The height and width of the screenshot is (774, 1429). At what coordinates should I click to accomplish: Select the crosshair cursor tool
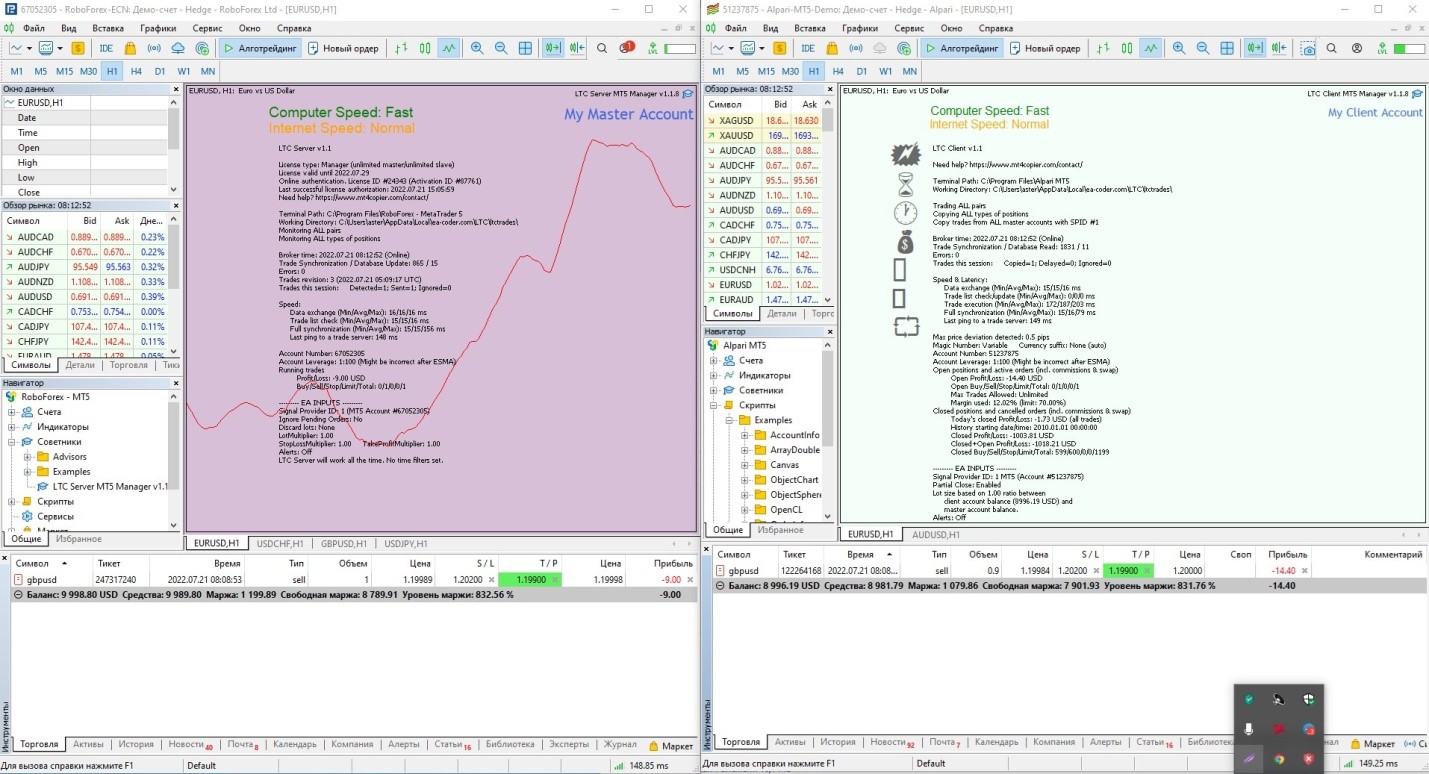pos(399,47)
